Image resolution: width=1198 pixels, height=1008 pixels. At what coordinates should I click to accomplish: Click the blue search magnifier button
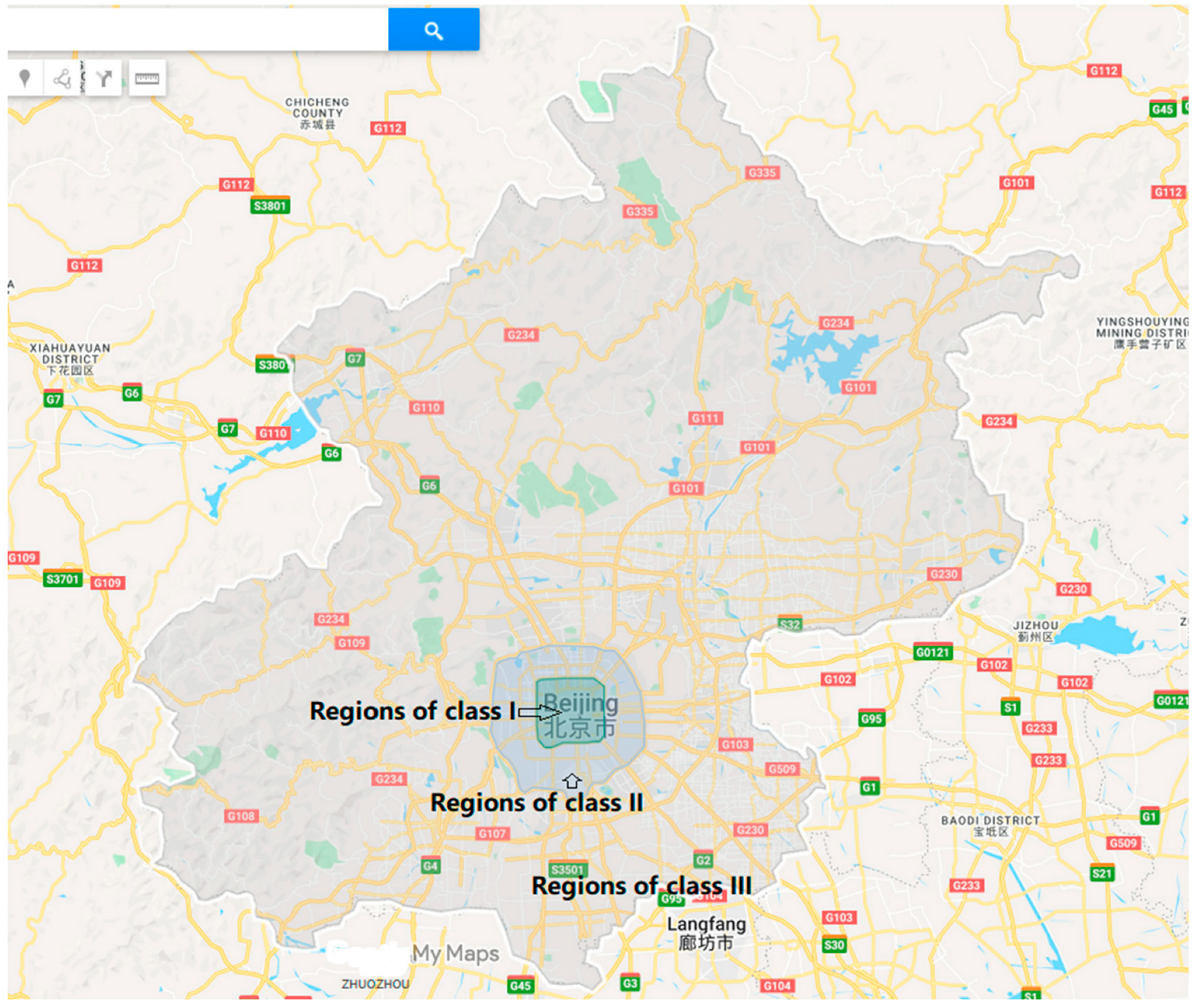435,30
